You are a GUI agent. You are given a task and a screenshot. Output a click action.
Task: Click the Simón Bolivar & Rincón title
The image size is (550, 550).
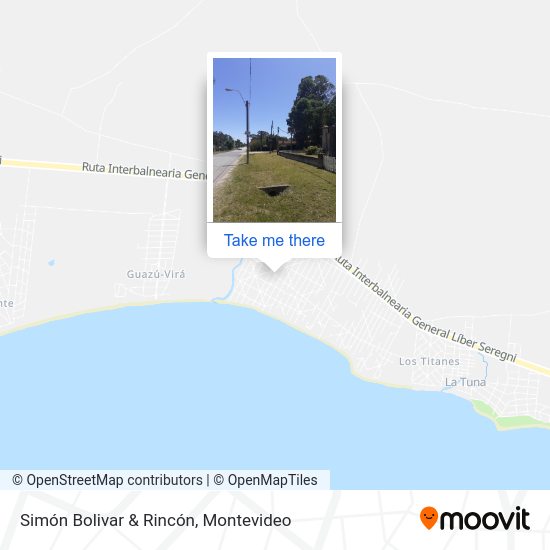click(x=155, y=520)
